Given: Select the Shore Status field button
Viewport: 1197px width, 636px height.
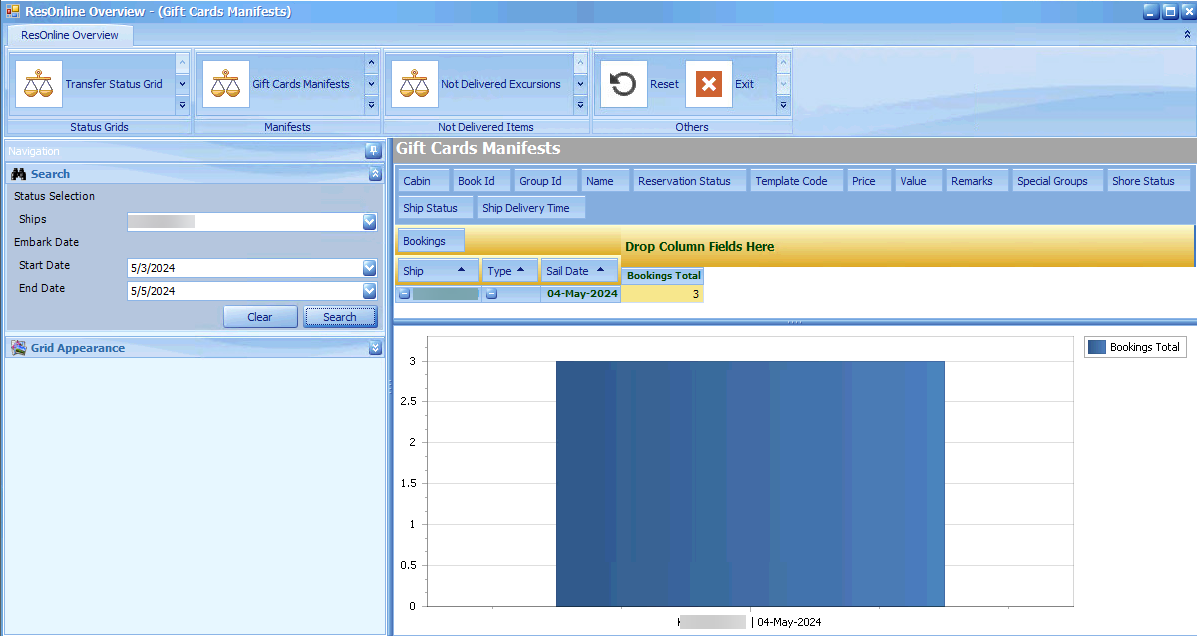Looking at the screenshot, I should click(x=1148, y=181).
